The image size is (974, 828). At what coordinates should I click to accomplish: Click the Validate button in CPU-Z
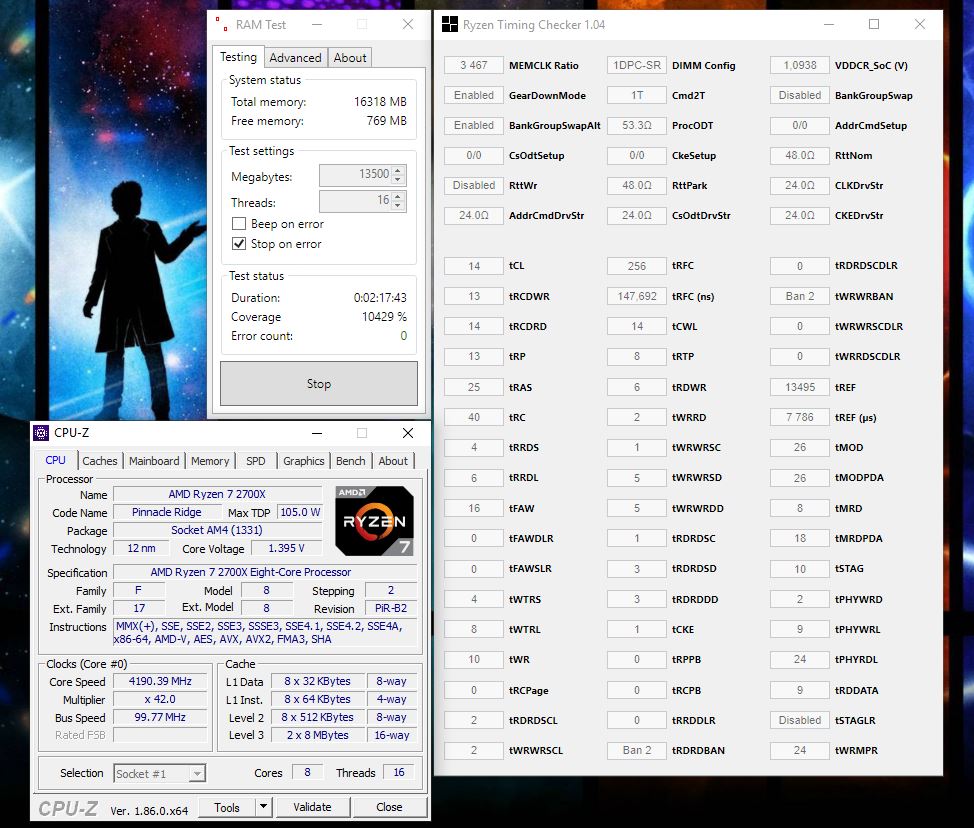[312, 807]
